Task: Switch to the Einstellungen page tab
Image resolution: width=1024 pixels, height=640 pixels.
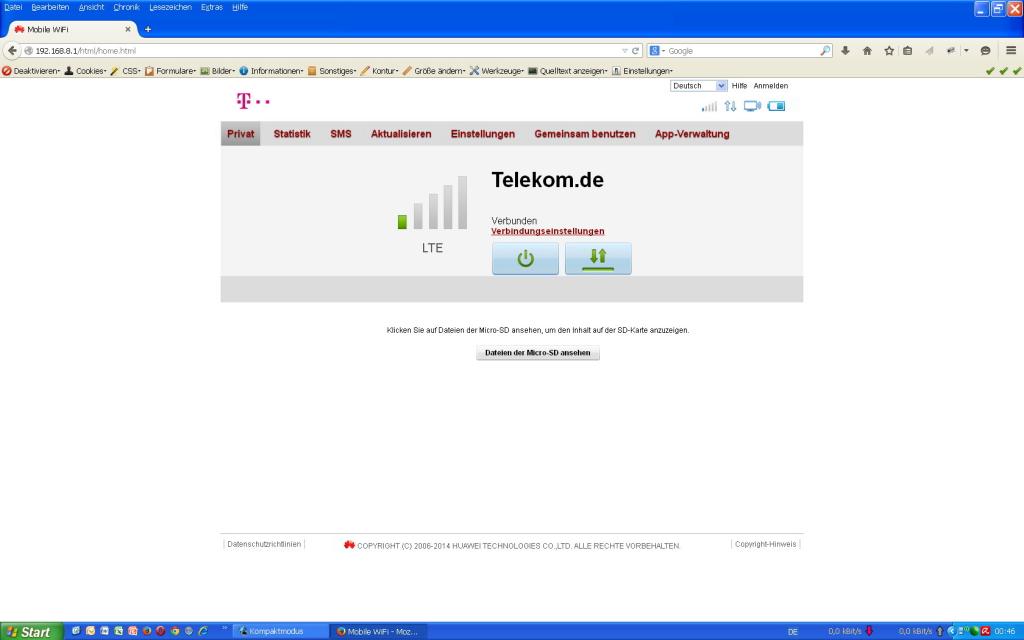Action: [483, 134]
